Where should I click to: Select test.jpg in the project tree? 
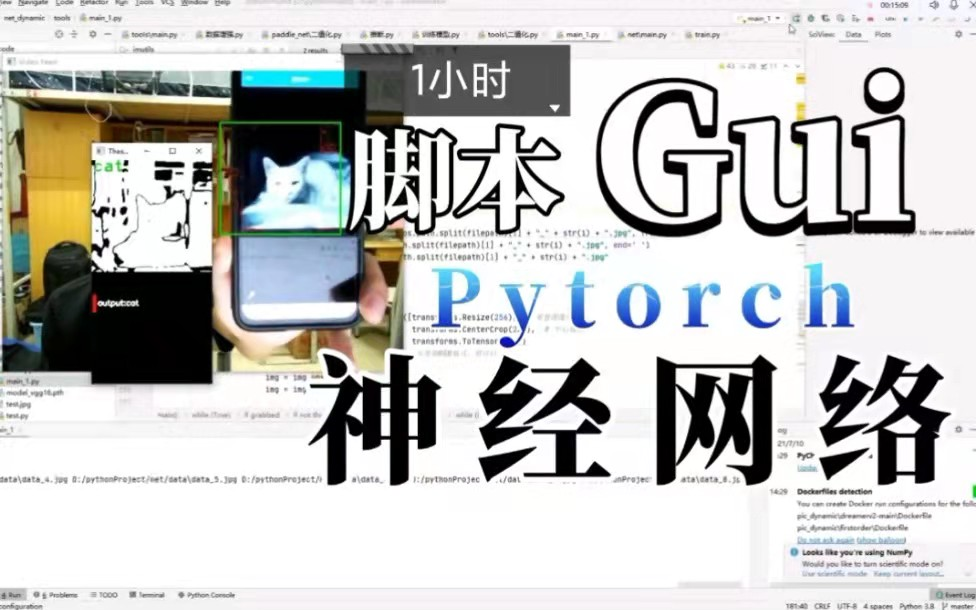point(18,404)
